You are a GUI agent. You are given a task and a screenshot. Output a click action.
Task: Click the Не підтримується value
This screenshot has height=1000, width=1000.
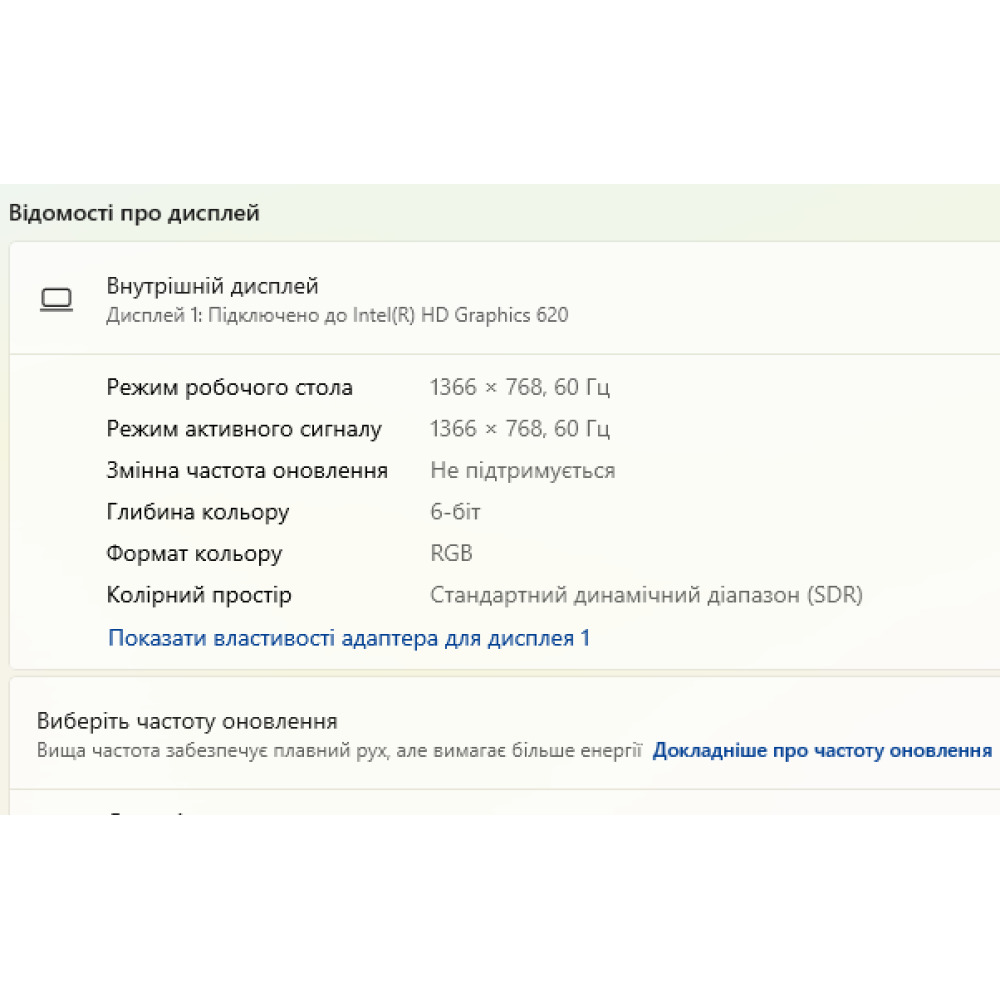[522, 470]
